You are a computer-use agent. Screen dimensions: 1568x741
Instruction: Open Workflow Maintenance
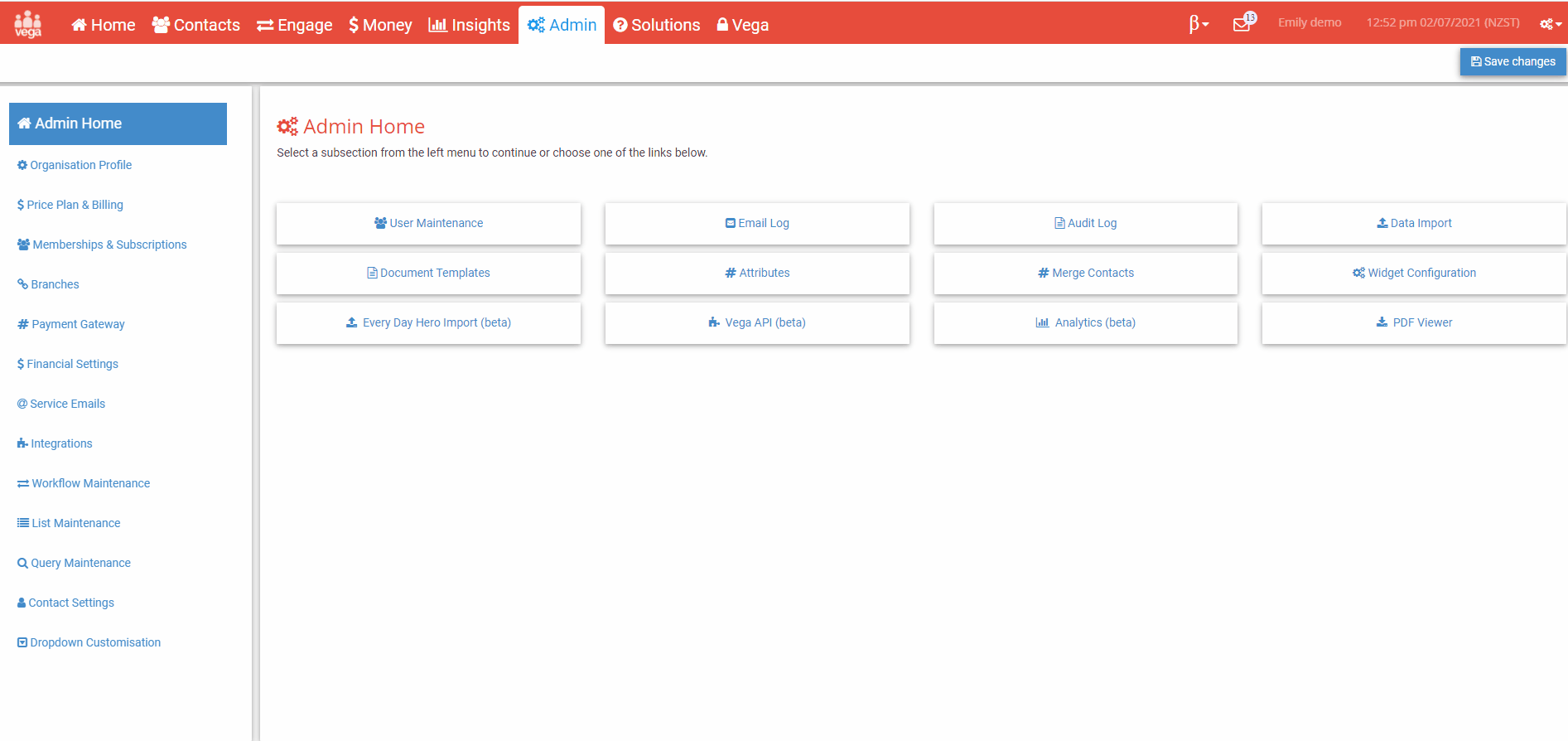(84, 483)
